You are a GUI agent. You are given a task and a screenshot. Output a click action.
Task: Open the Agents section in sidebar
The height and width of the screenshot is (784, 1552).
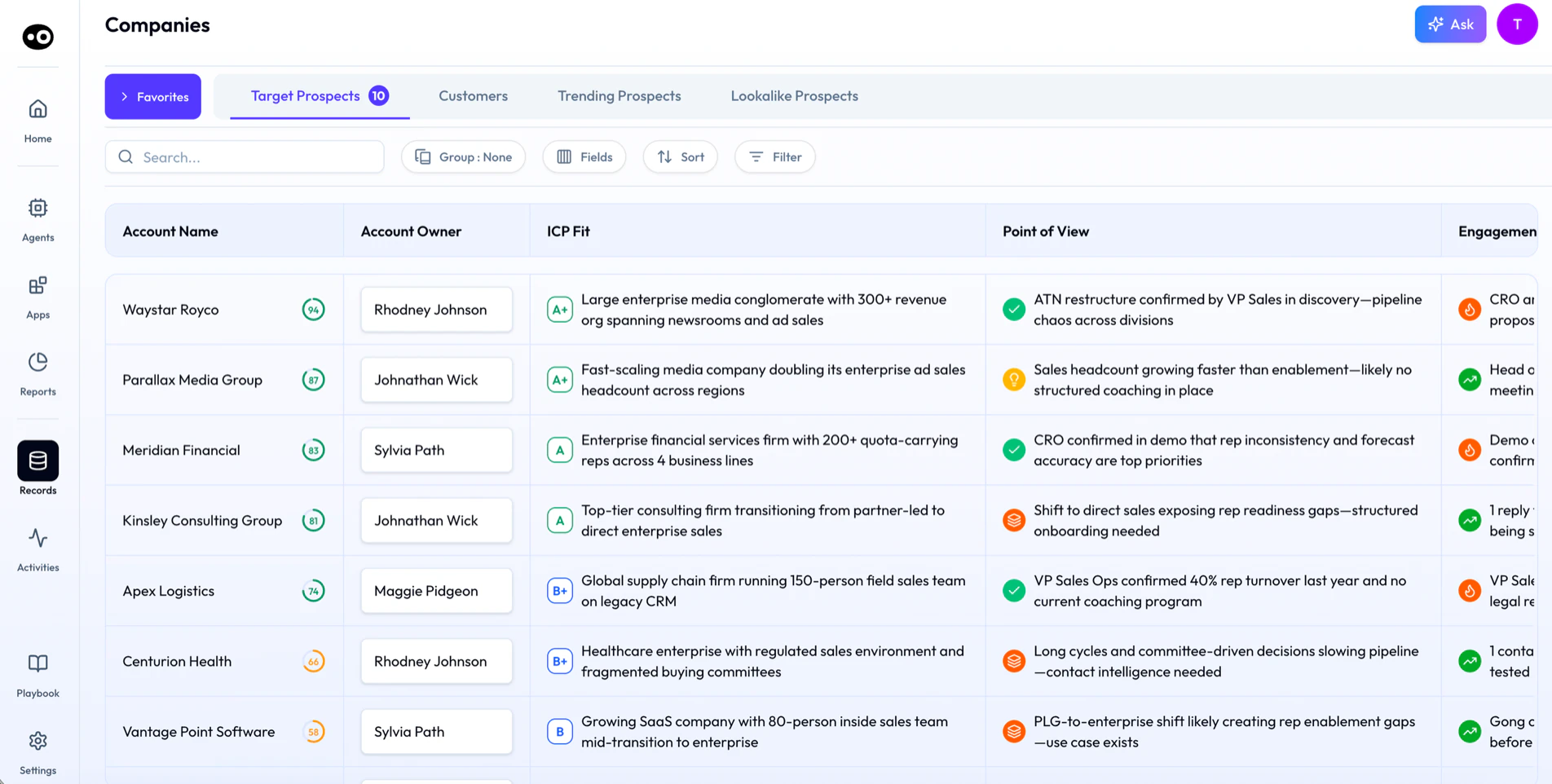pos(37,220)
